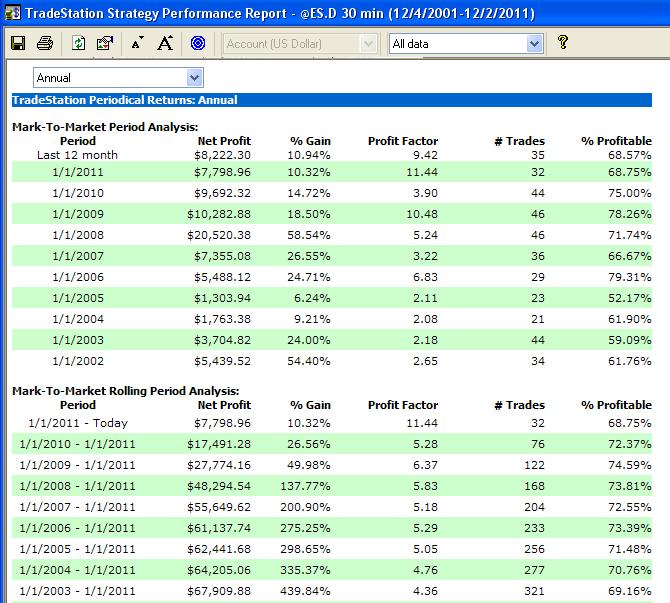Select the 1/1/2002 period row label
The height and width of the screenshot is (603, 670).
78,361
